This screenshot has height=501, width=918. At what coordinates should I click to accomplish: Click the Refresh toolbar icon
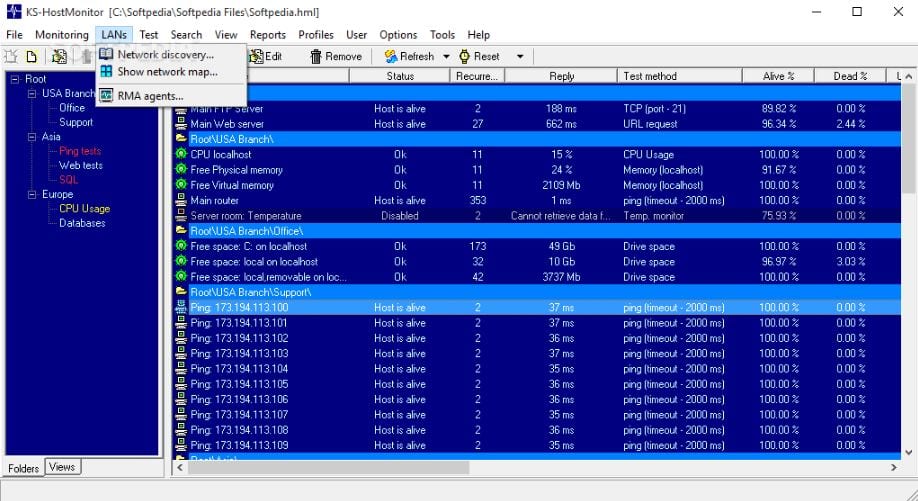(x=391, y=56)
